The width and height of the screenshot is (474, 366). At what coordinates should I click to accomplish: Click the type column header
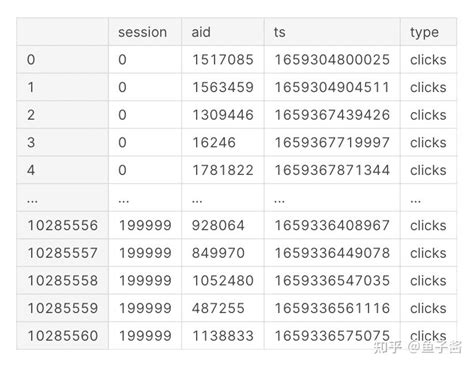(424, 33)
